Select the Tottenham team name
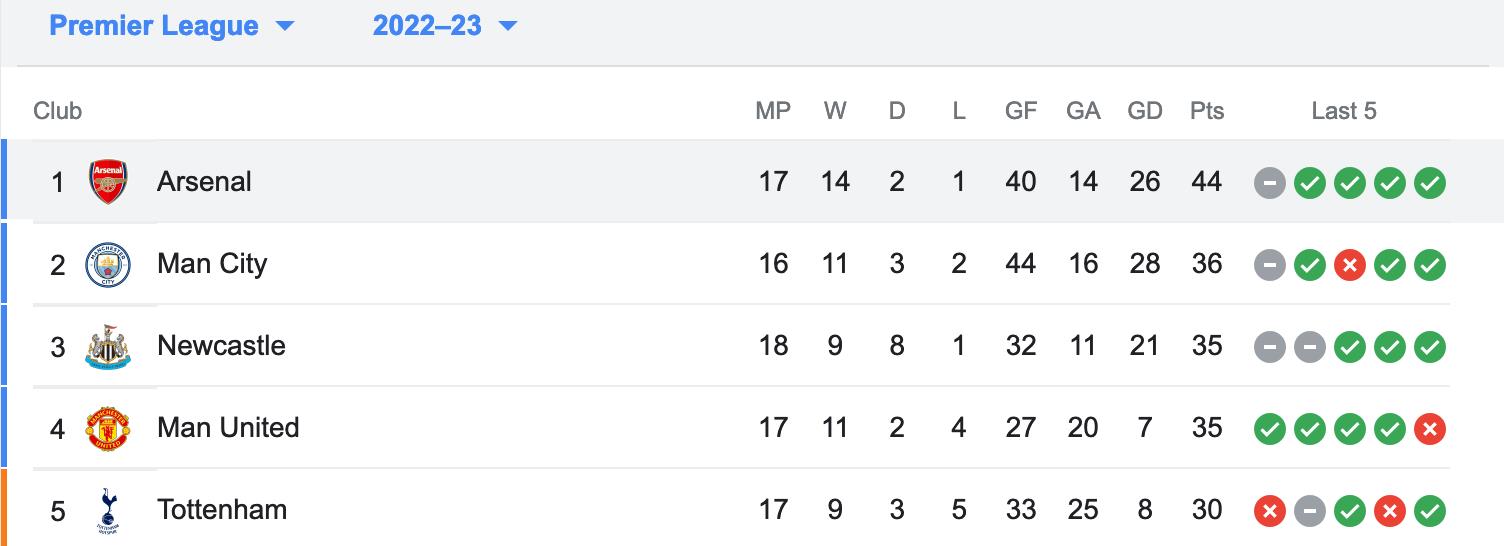Screen dimensions: 1504x546 pos(222,510)
